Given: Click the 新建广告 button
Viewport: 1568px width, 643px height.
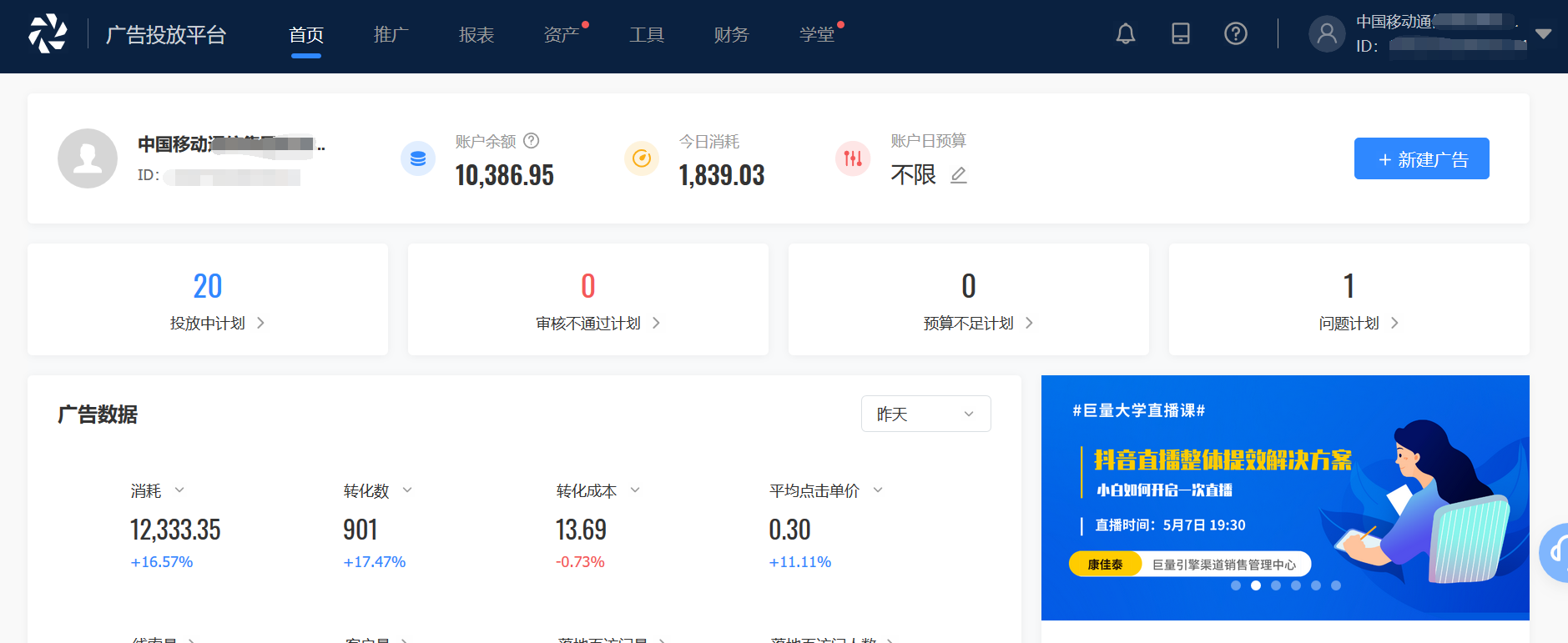Looking at the screenshot, I should (x=1421, y=158).
